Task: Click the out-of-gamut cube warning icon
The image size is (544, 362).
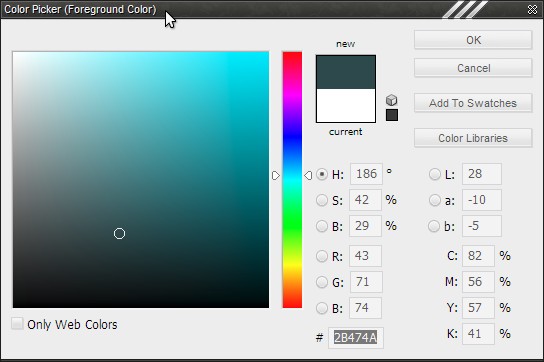Action: (x=392, y=100)
